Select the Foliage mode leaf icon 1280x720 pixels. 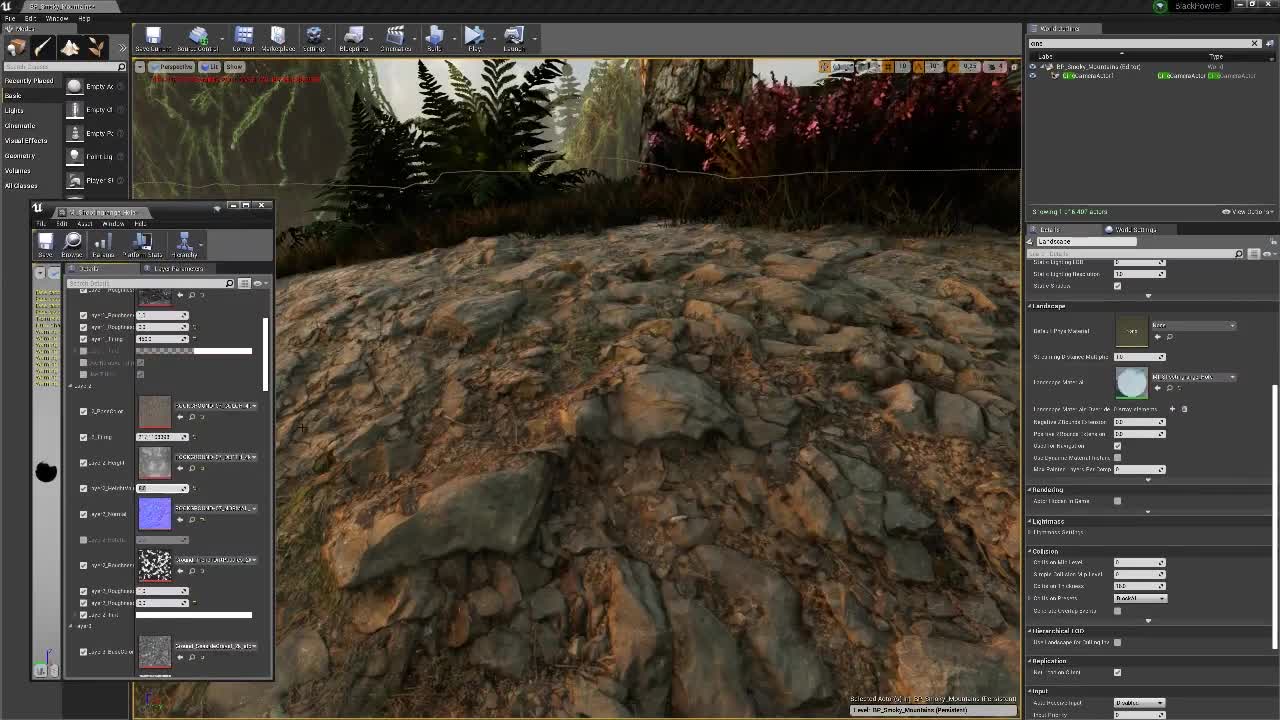(x=95, y=47)
